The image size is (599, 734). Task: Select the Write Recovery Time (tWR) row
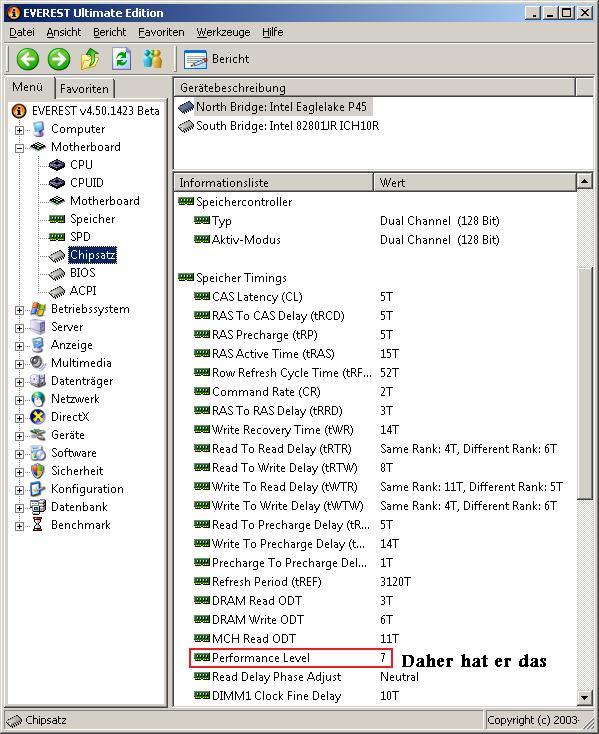pyautogui.click(x=374, y=430)
